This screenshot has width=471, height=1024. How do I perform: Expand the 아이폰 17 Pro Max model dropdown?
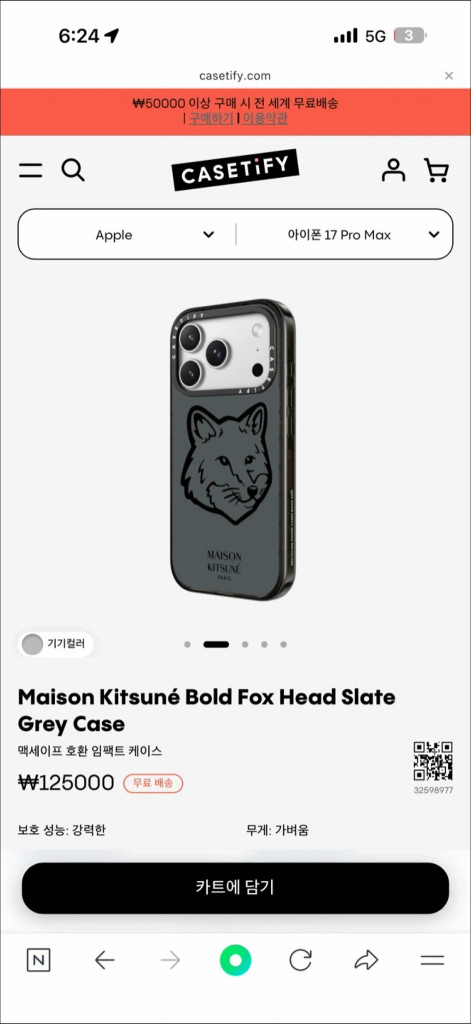[344, 235]
